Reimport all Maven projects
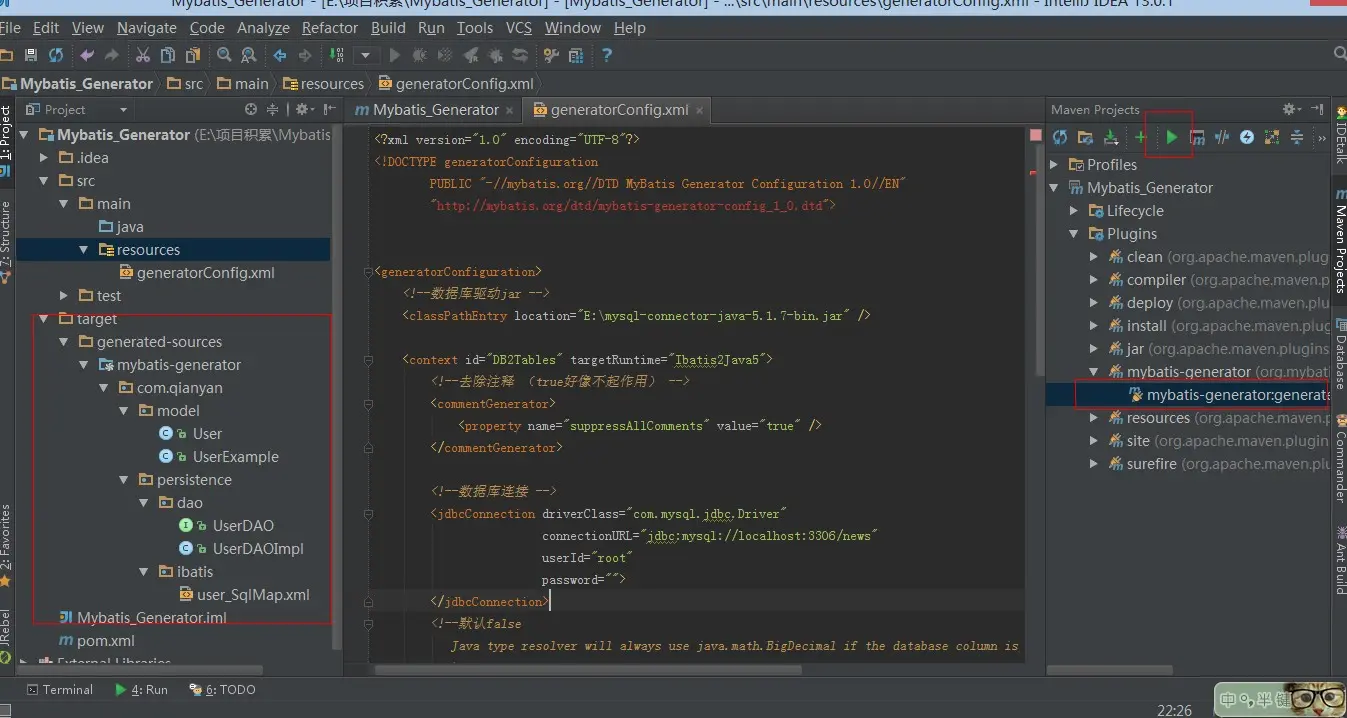This screenshot has height=718, width=1347. click(1060, 137)
